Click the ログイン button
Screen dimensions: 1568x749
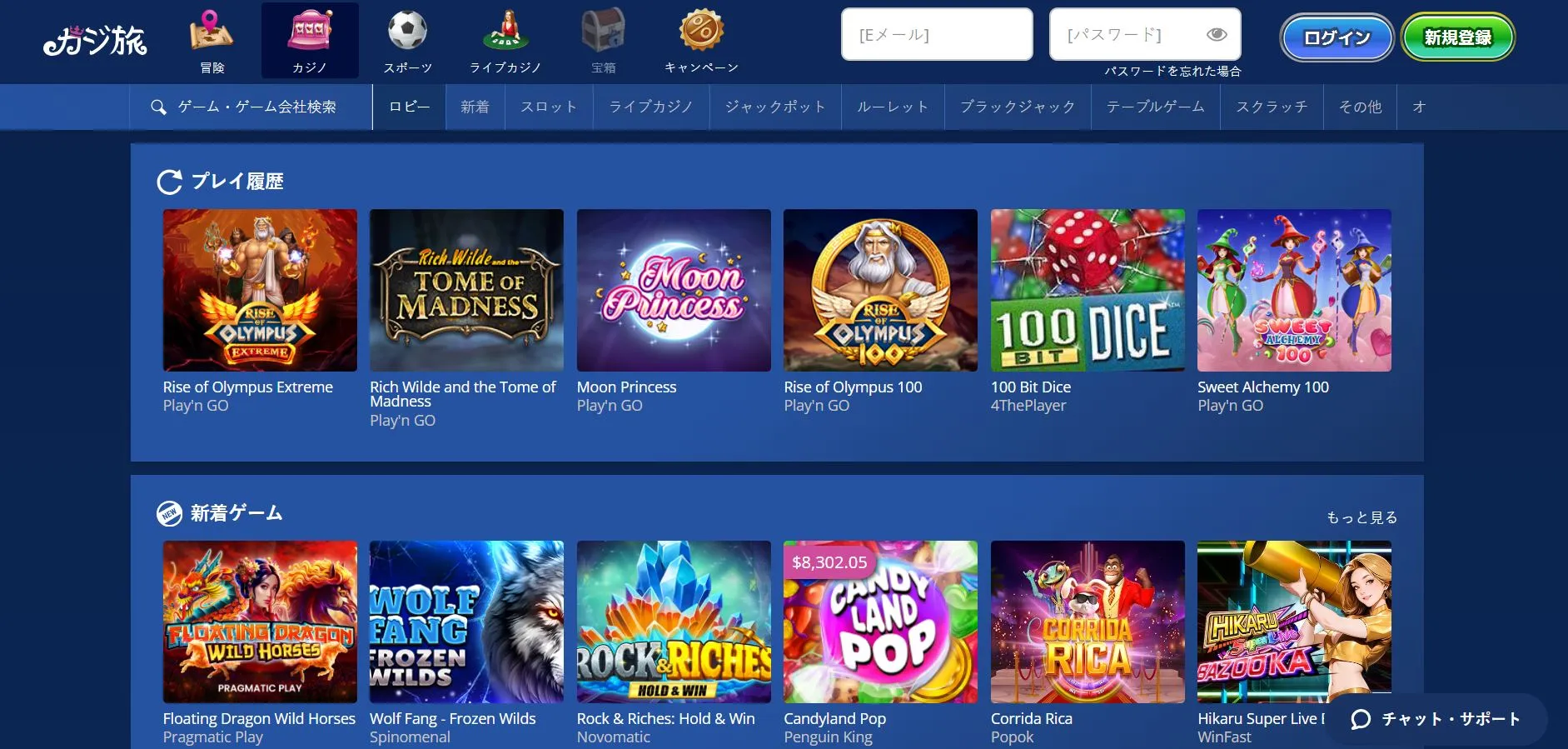(x=1337, y=37)
